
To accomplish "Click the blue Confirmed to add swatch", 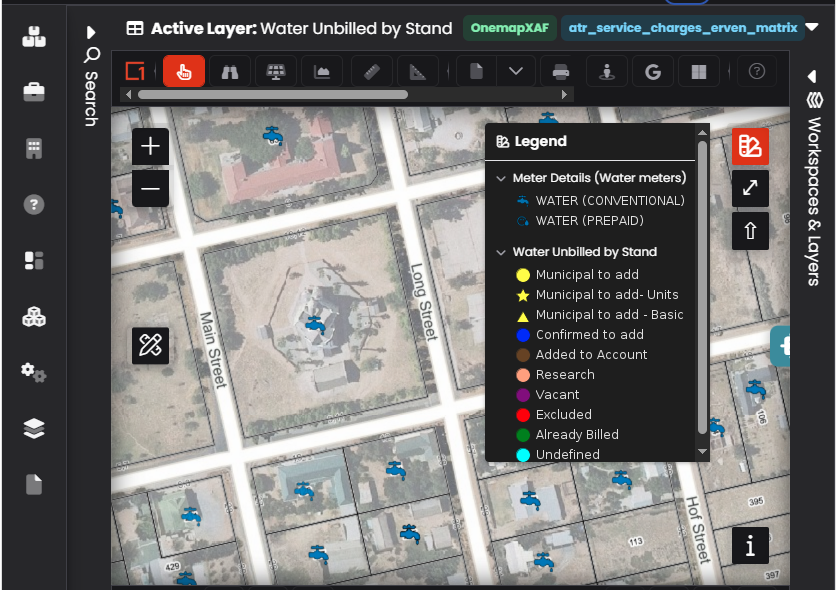I will 523,335.
